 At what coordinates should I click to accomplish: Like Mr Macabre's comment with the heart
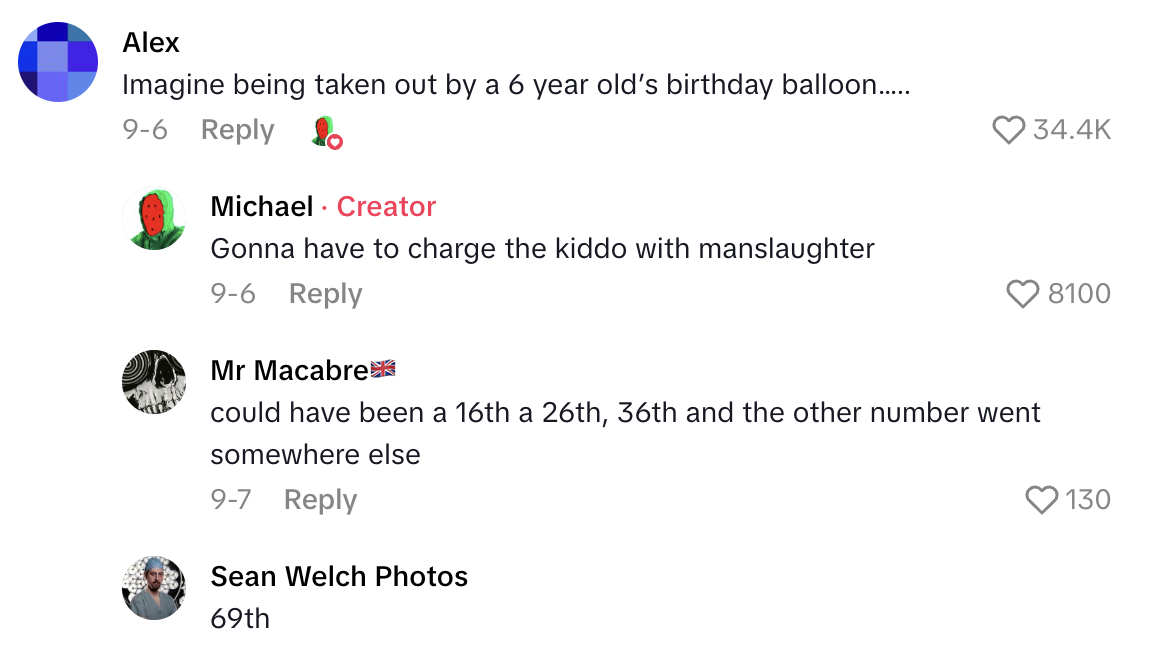pos(1042,499)
